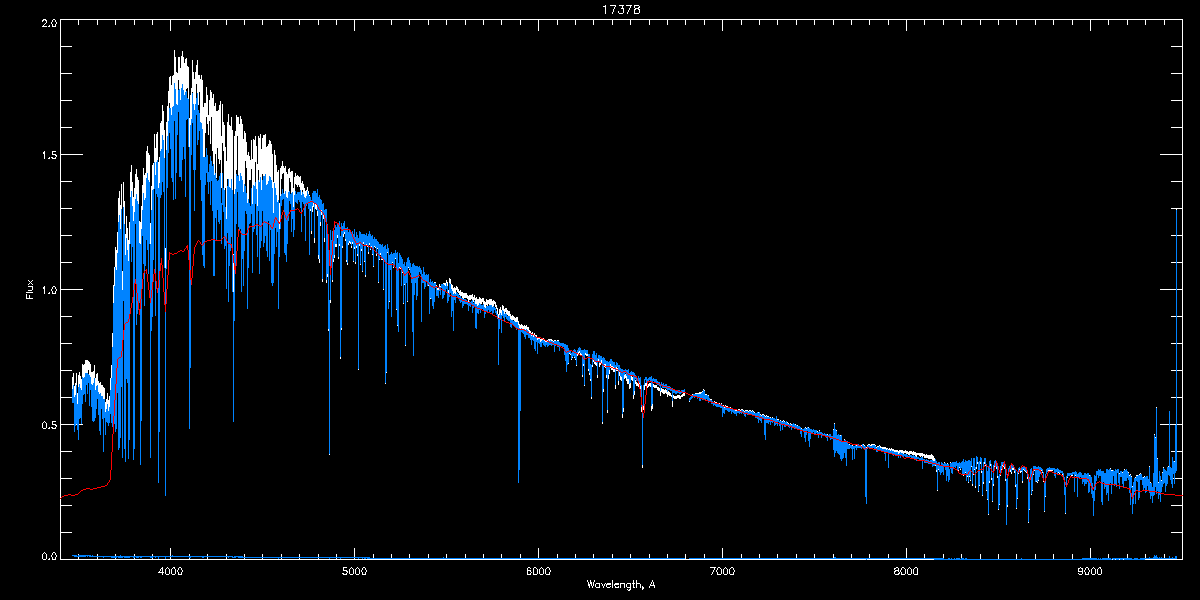Click the 0.0 flux tick label

(x=48, y=557)
